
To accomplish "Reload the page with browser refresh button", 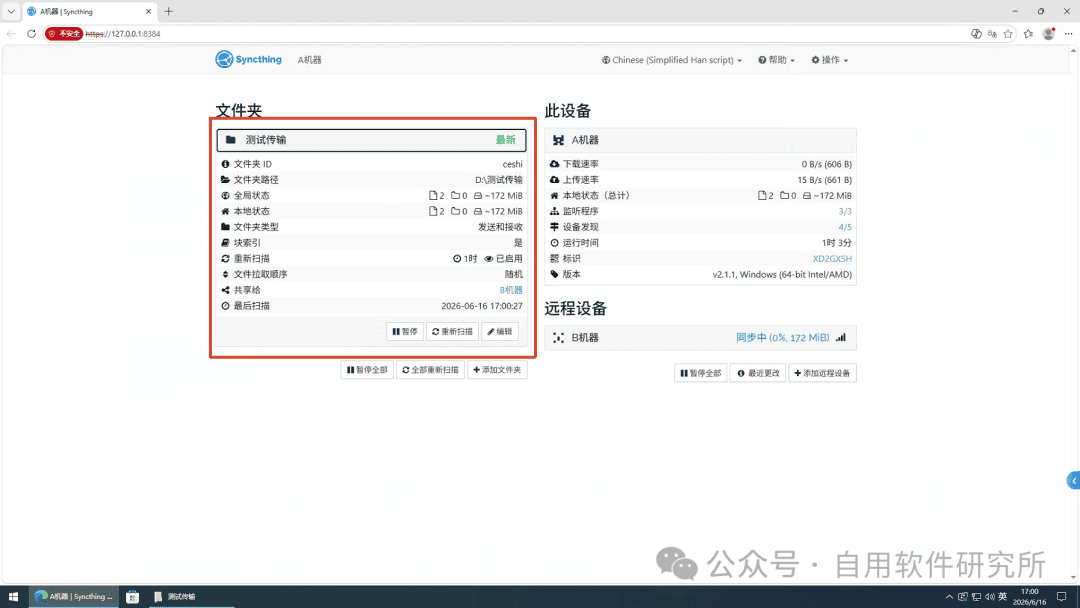I will click(x=31, y=33).
